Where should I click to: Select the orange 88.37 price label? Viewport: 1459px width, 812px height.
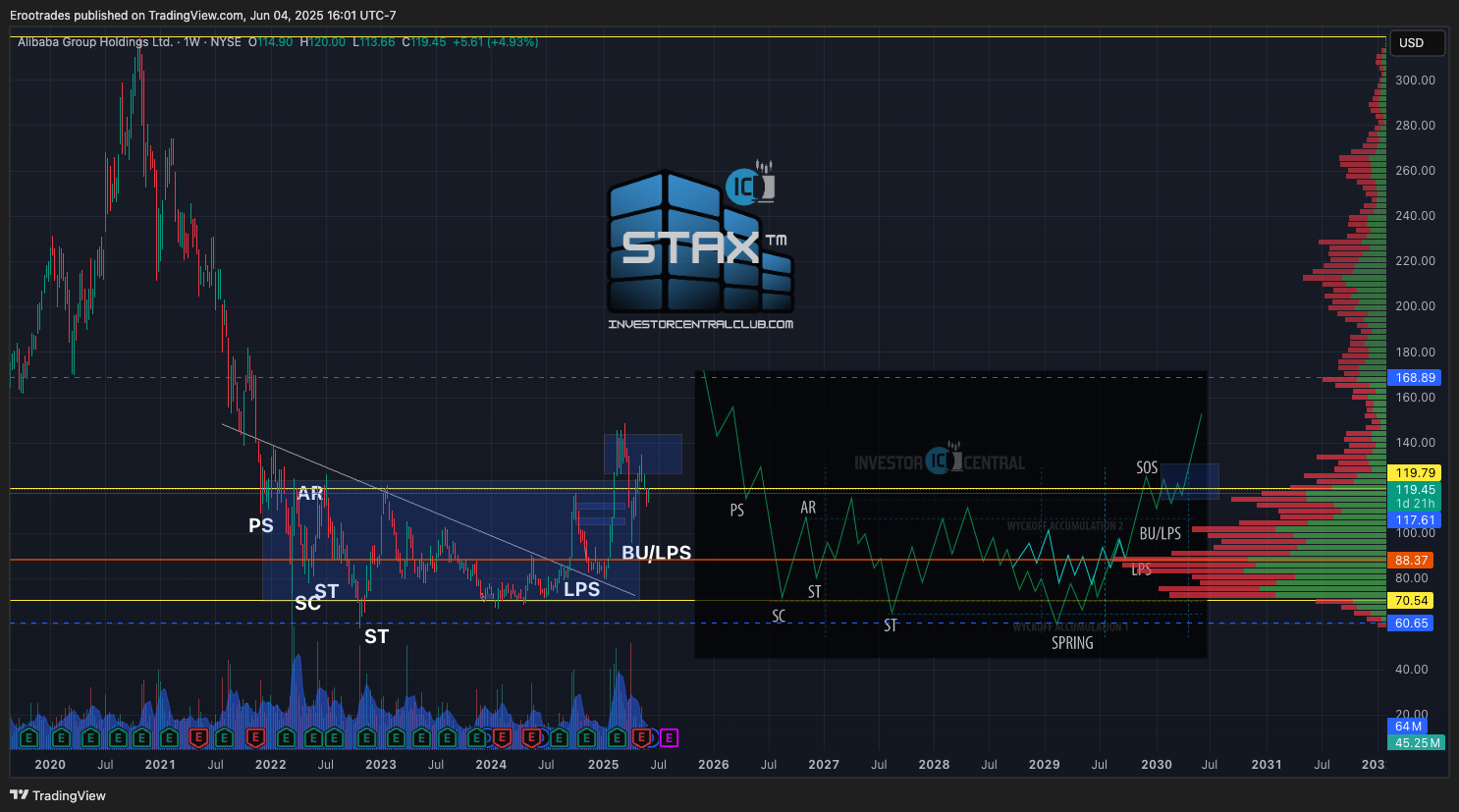pyautogui.click(x=1411, y=561)
